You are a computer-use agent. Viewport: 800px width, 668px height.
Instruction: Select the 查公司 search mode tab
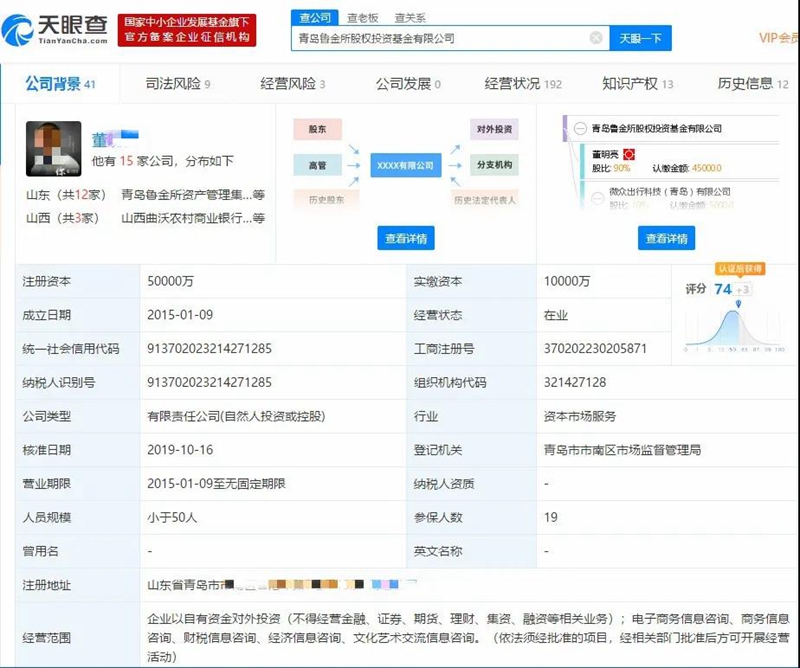click(315, 18)
